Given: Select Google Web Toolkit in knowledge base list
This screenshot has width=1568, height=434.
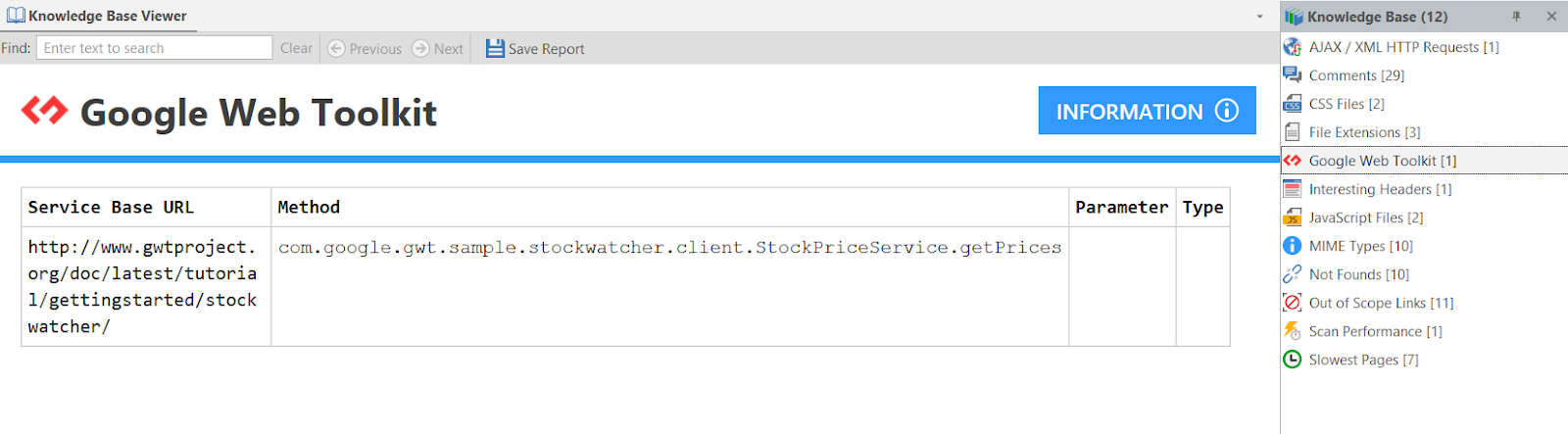Looking at the screenshot, I should click(x=1382, y=161).
